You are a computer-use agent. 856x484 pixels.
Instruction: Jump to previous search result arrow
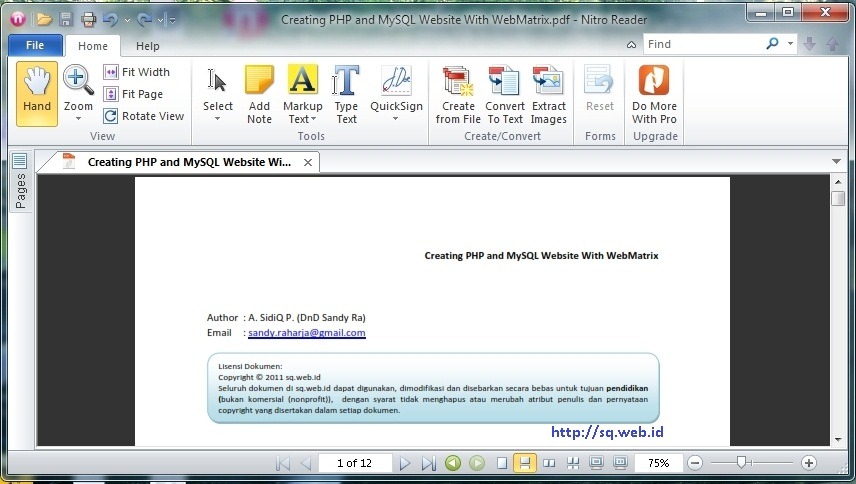tap(832, 44)
